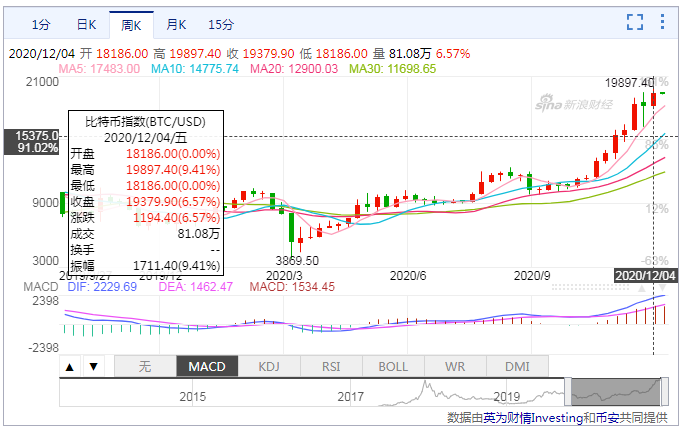Select the 无 indicator option

145,366
